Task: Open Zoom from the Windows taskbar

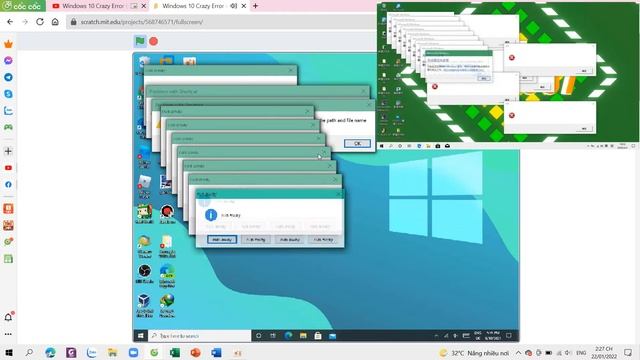Action: (133, 352)
